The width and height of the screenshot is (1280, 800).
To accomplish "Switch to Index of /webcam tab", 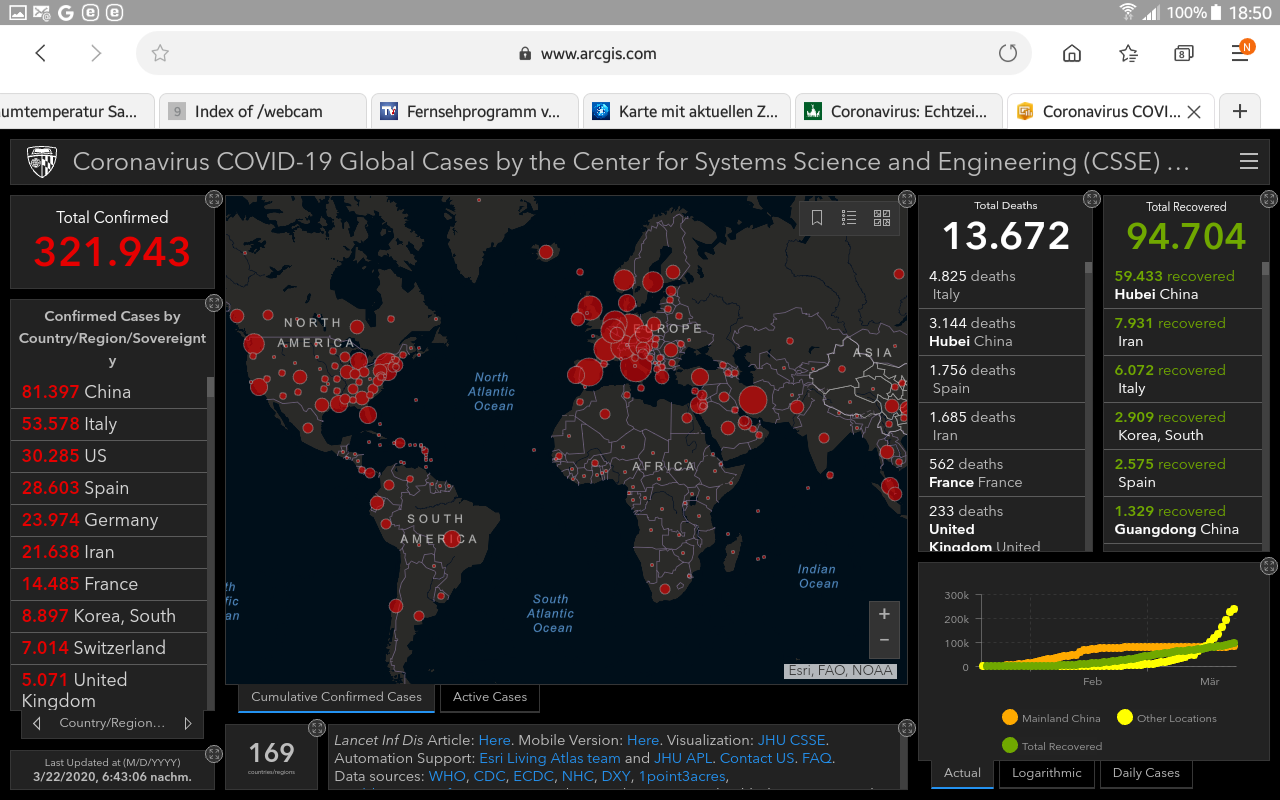I will [x=263, y=111].
